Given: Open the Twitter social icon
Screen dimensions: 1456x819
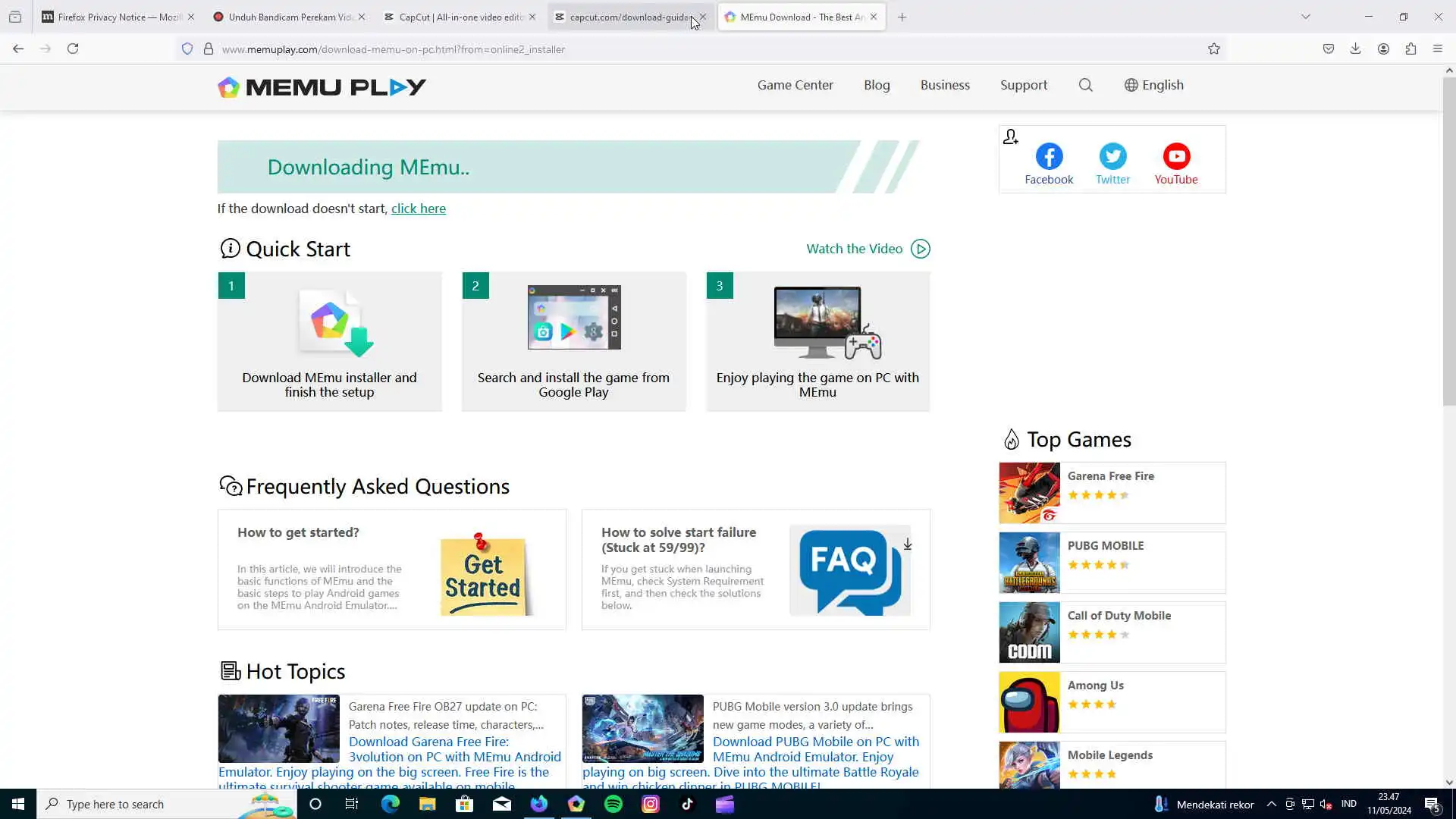Looking at the screenshot, I should [x=1112, y=157].
